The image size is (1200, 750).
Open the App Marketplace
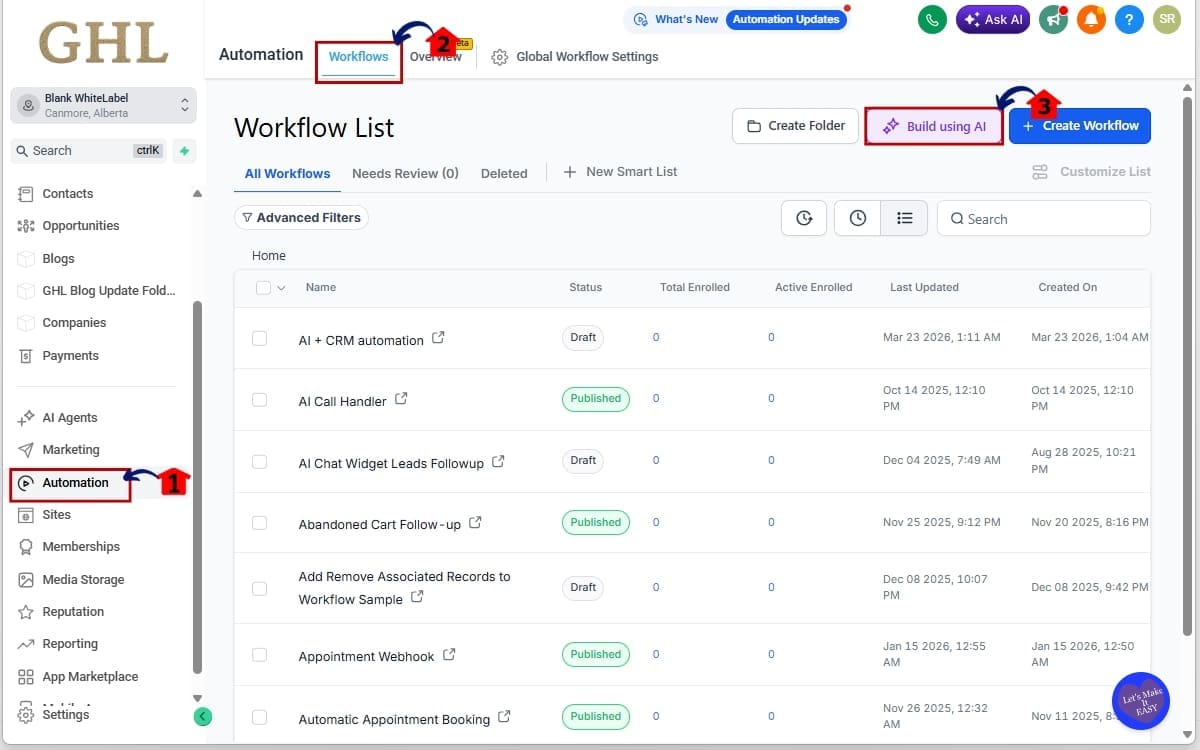(x=89, y=676)
